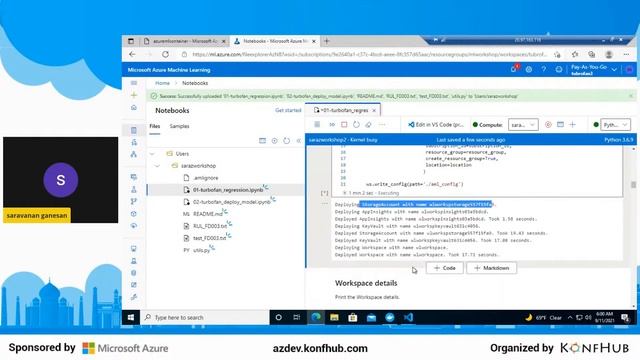Switch to the Files tab
The height and width of the screenshot is (360, 640).
(155, 126)
